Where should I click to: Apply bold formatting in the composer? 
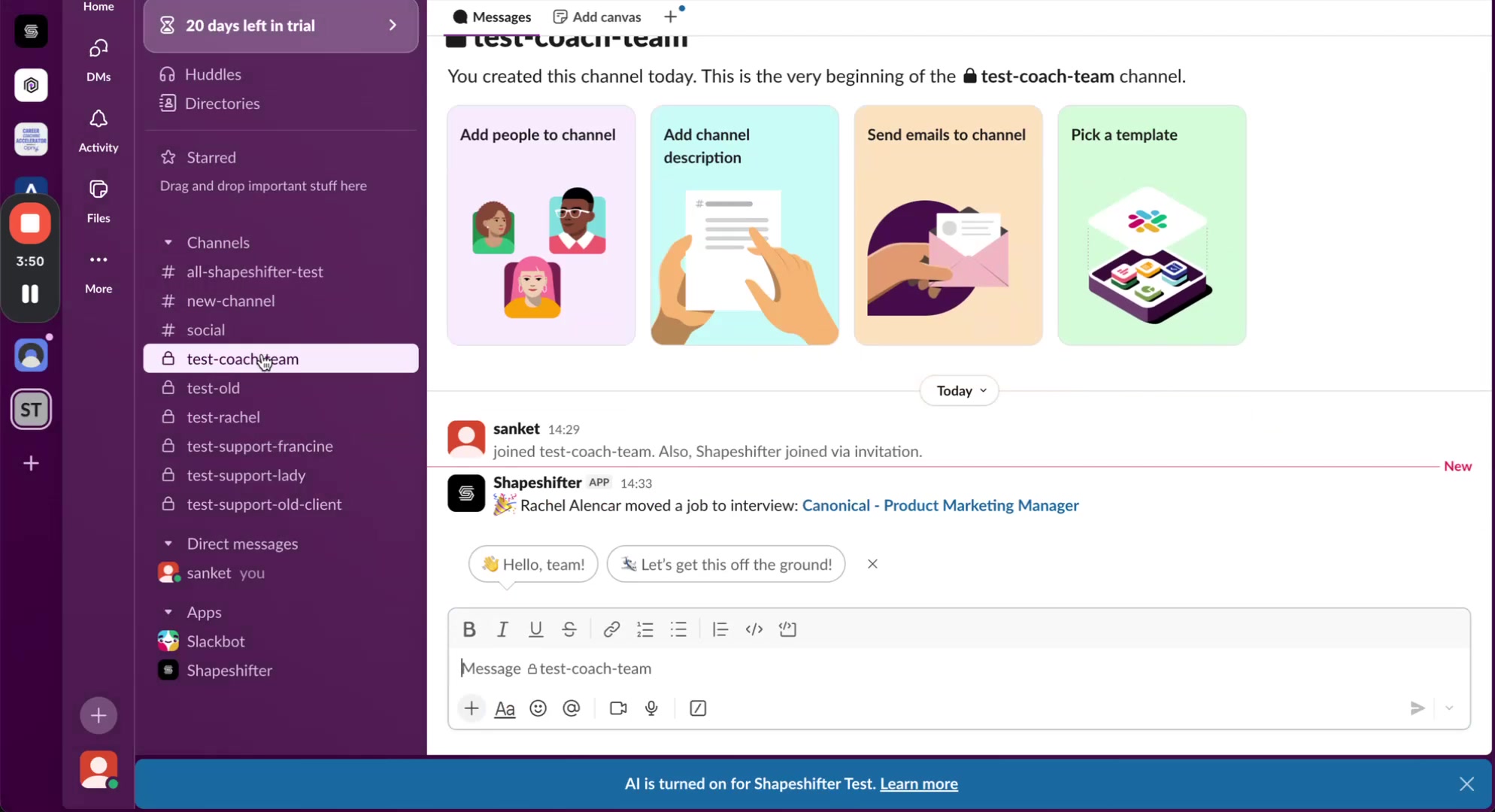pos(469,629)
